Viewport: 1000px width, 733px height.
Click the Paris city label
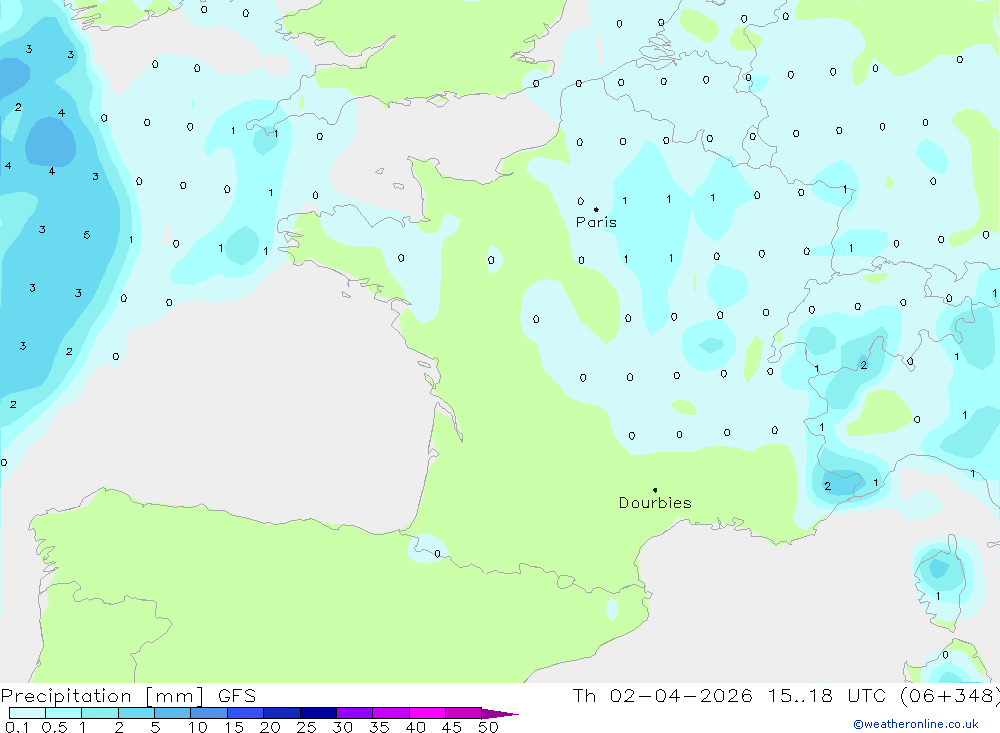pyautogui.click(x=596, y=222)
